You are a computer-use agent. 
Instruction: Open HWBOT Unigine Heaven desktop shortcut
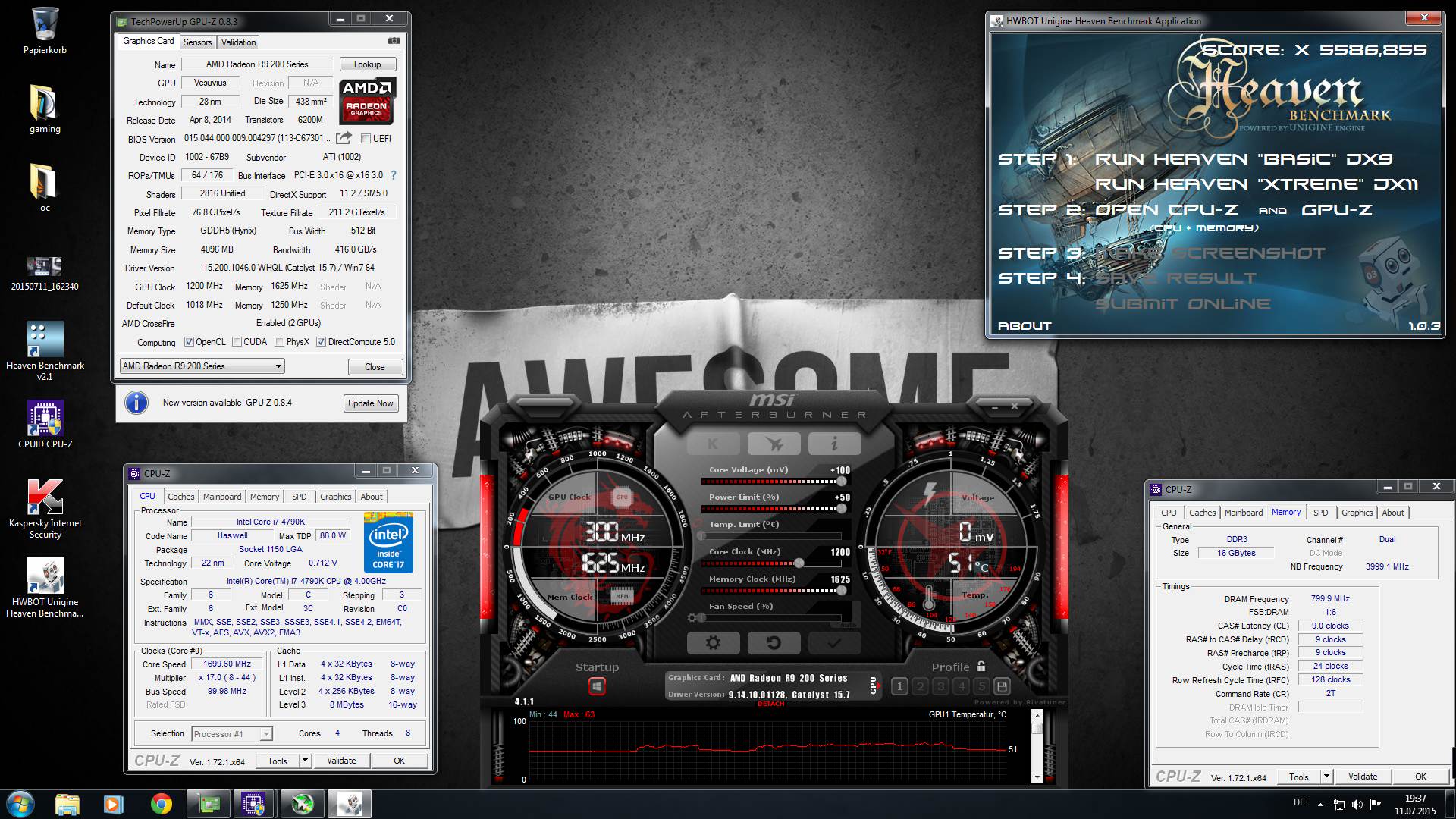[x=45, y=588]
